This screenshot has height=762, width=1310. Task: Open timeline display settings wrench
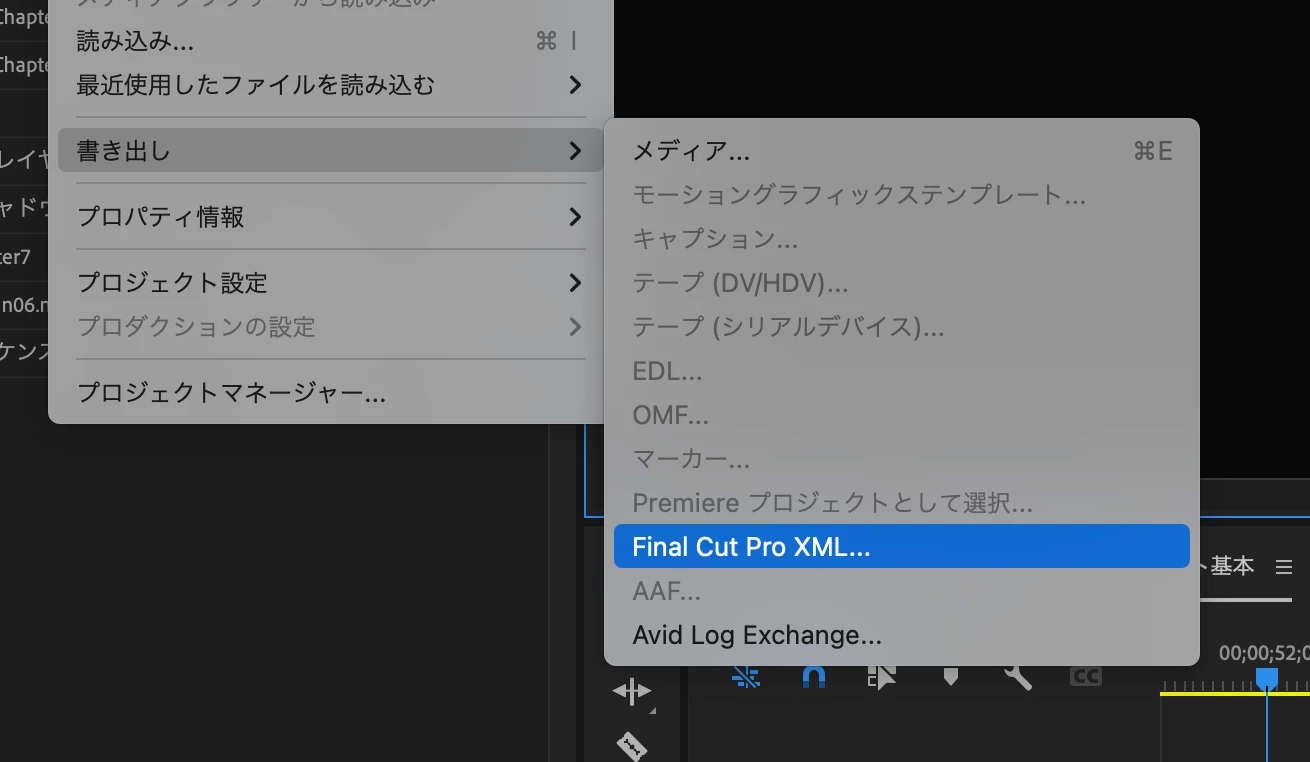click(1017, 677)
